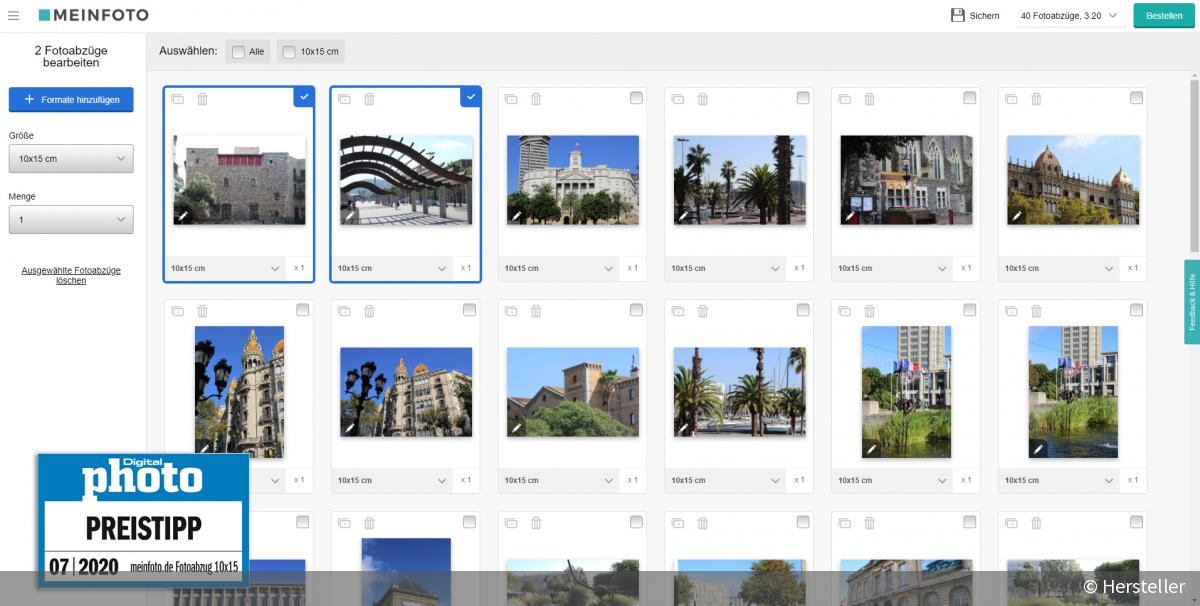The height and width of the screenshot is (606, 1200).
Task: Open the hamburger menu
Action: tap(13, 15)
